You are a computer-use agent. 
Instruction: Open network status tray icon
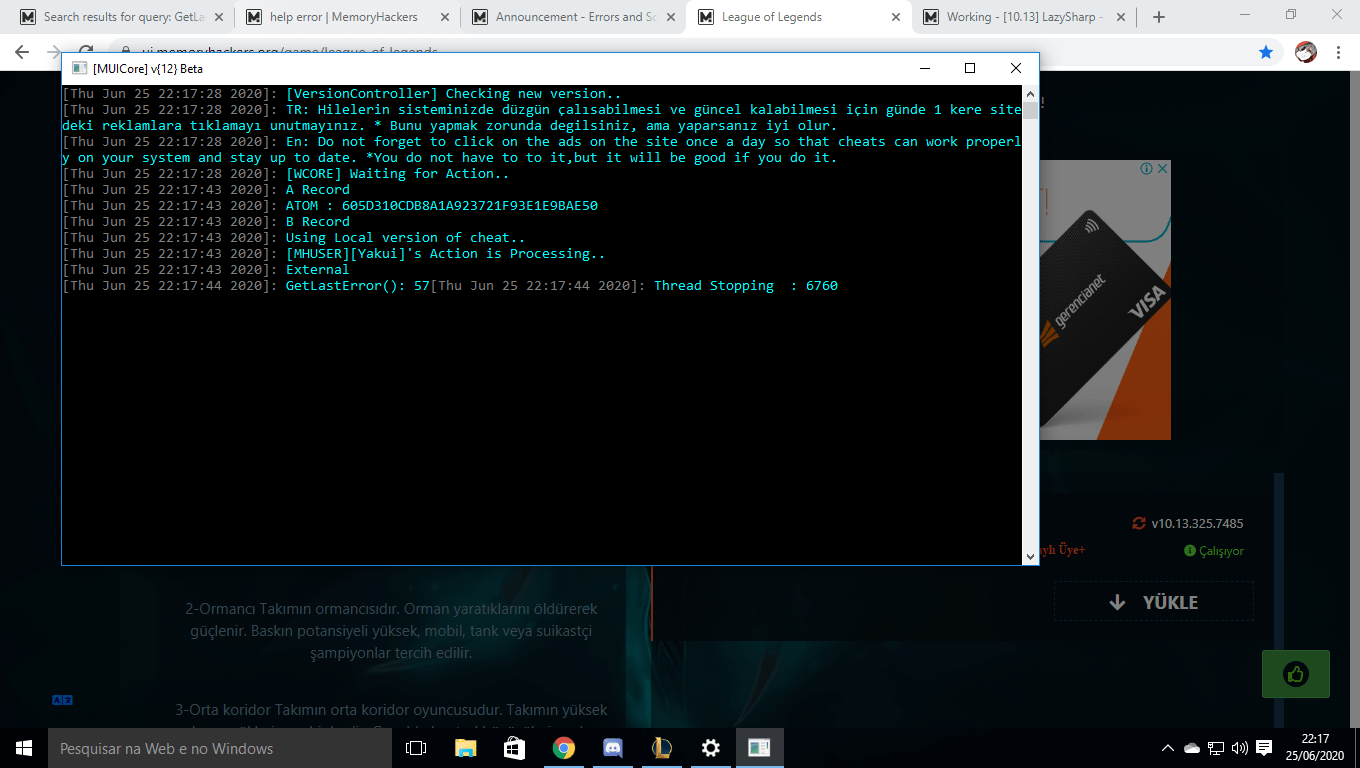1216,748
